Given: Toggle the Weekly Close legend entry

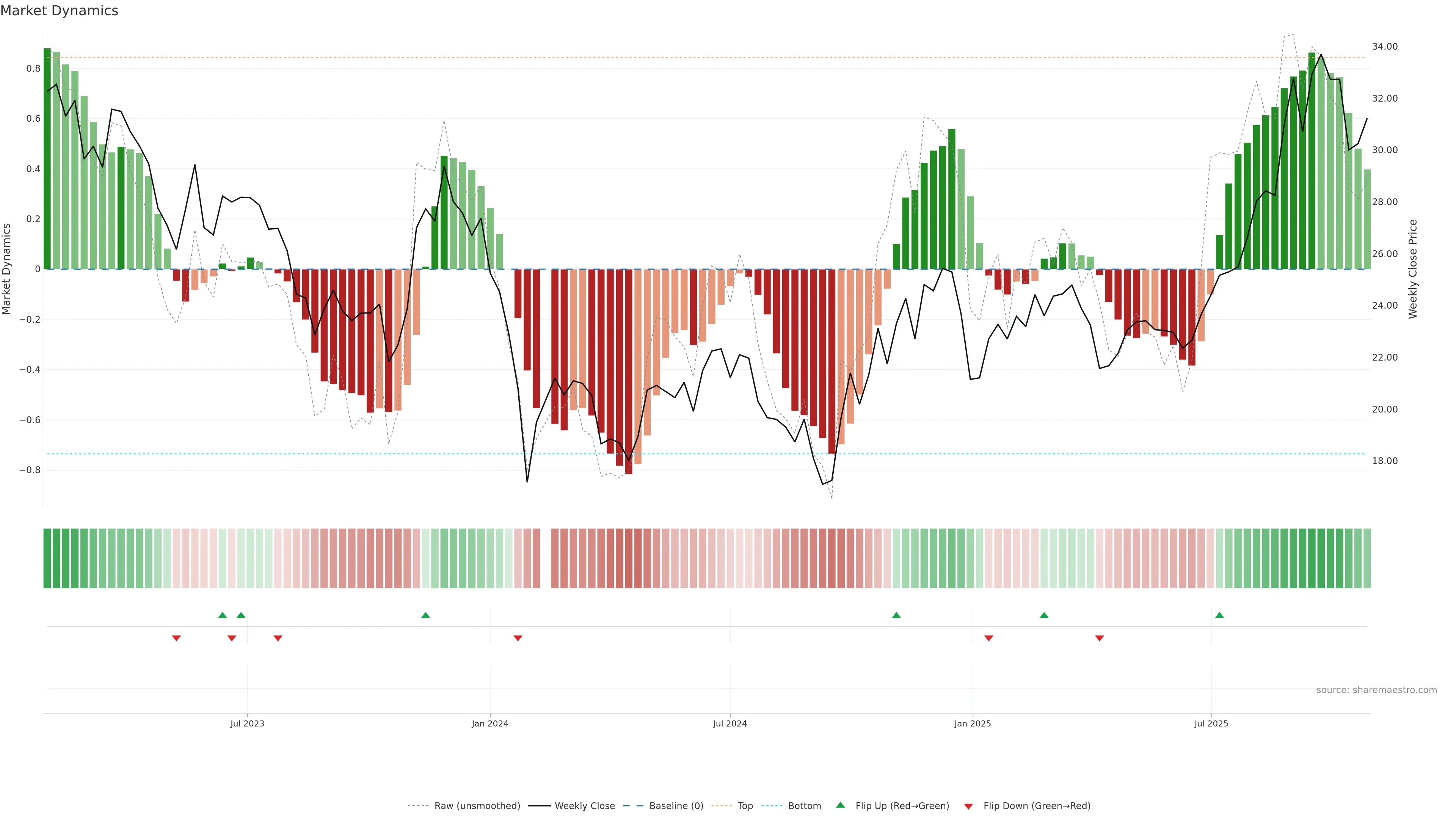Looking at the screenshot, I should [x=584, y=806].
